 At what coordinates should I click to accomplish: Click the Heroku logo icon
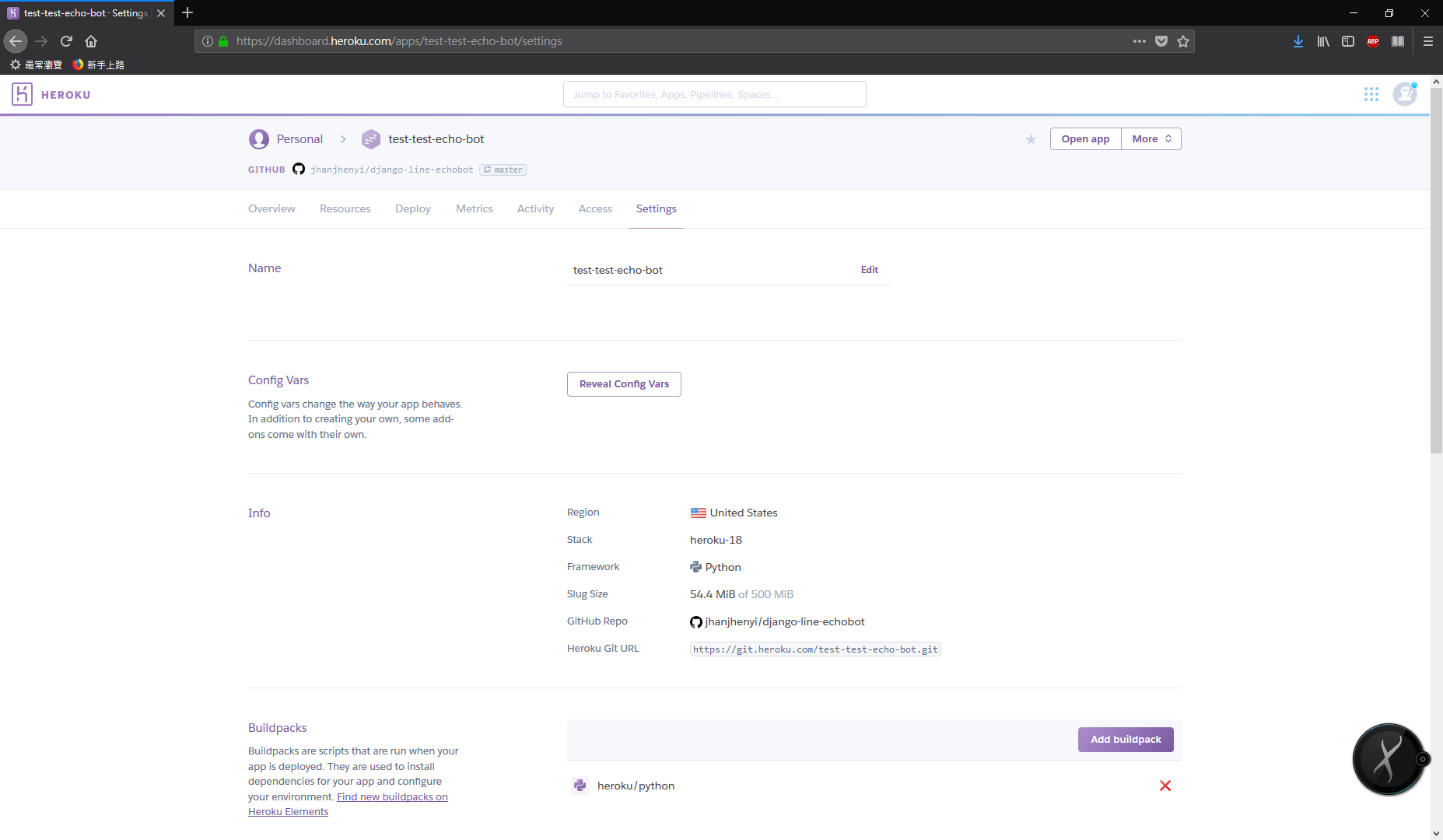pyautogui.click(x=22, y=94)
